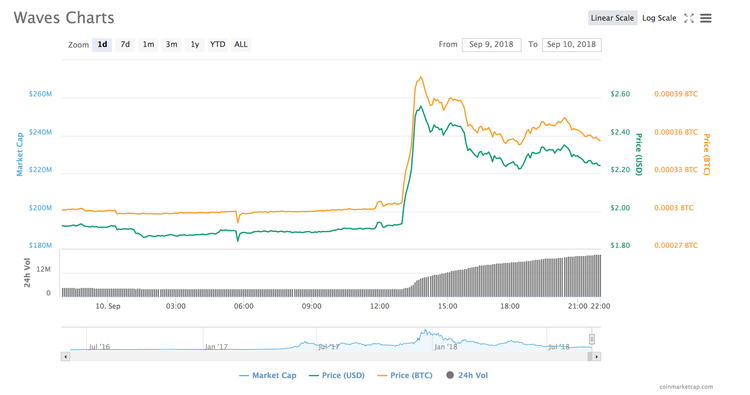Screen dimensions: 750x395
Task: Click the $260M market cap axis label
Action: 40,94
